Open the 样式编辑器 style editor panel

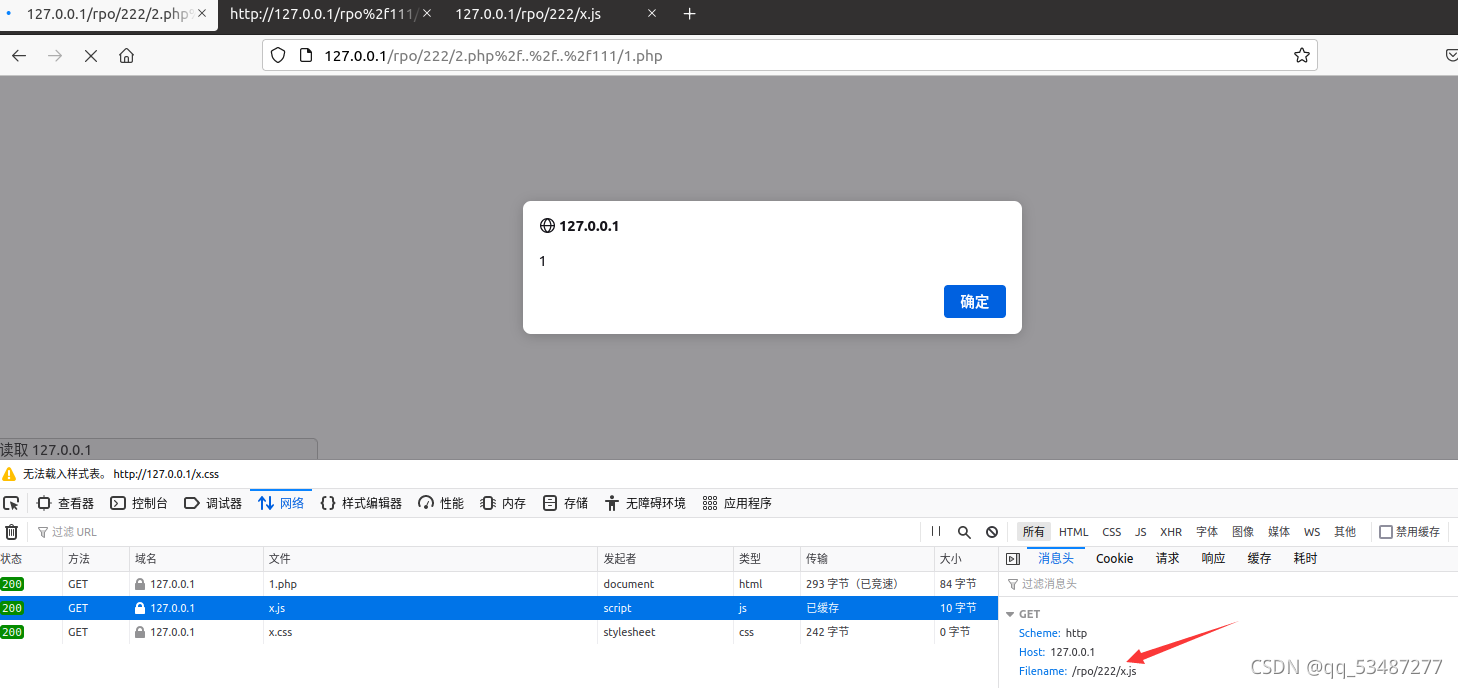361,503
